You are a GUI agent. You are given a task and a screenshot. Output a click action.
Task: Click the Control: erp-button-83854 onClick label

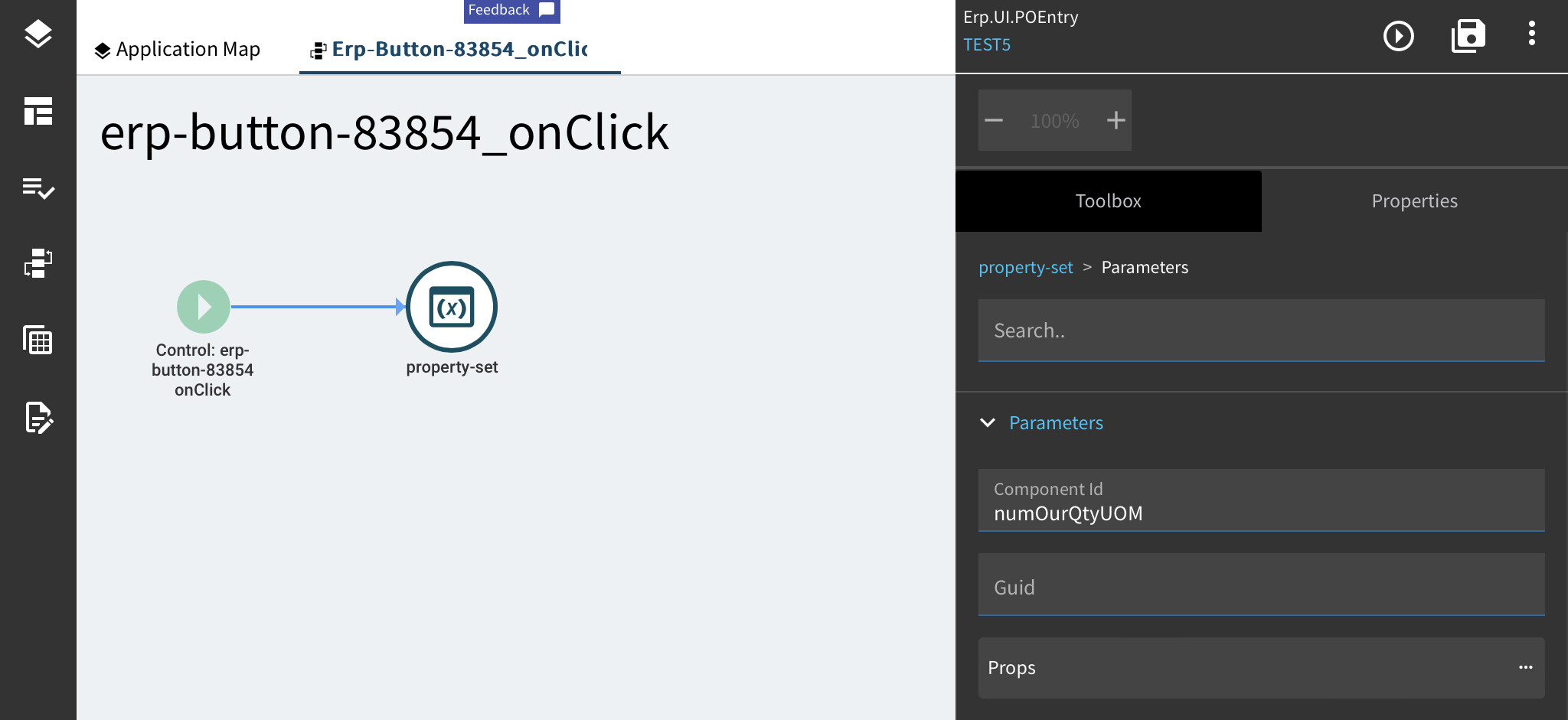203,370
